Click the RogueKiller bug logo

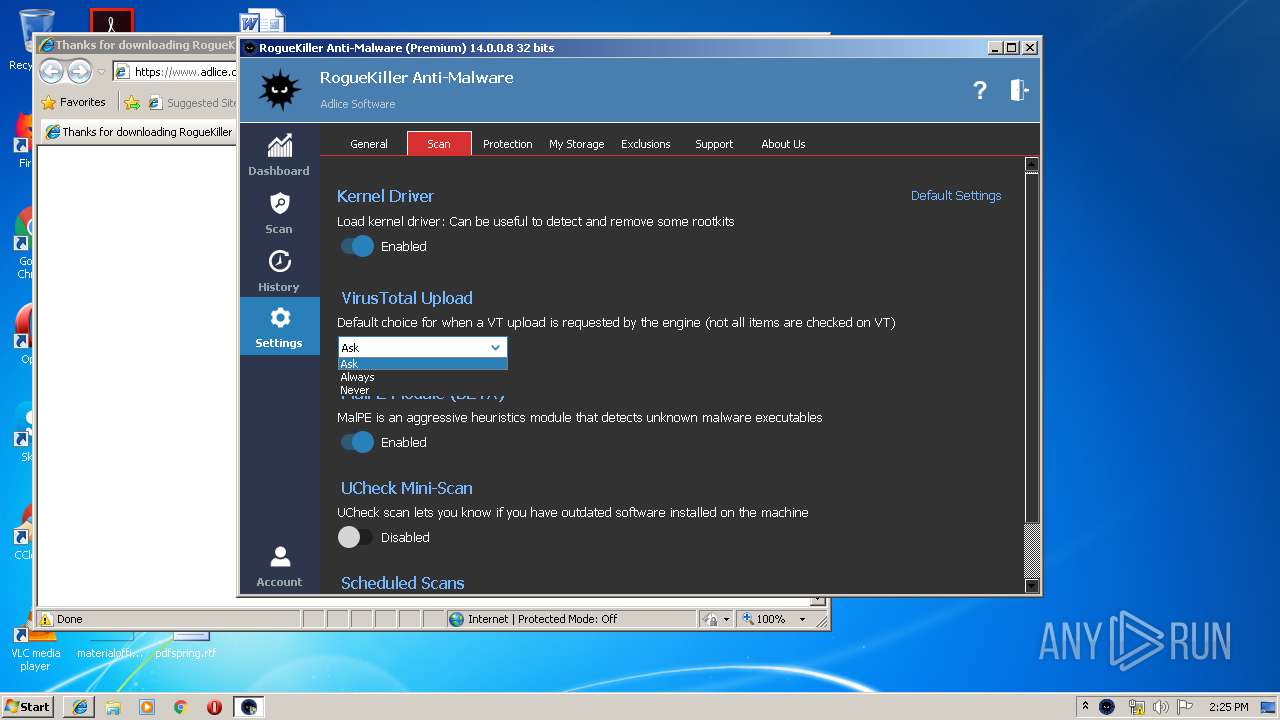(279, 90)
